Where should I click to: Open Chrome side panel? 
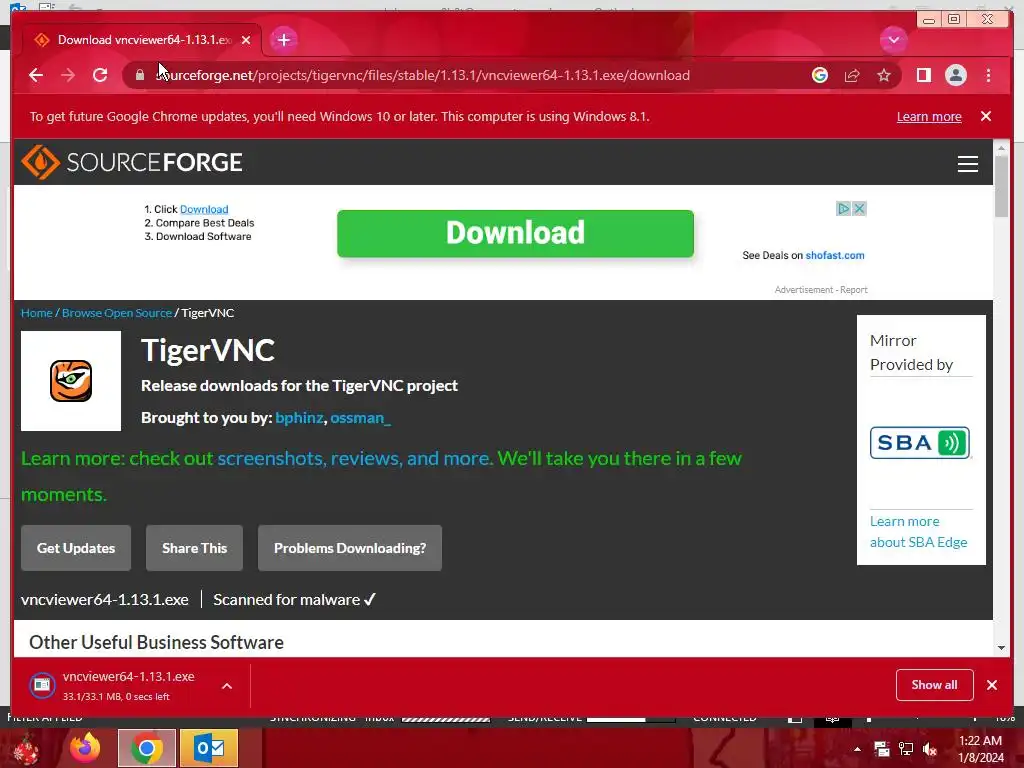(923, 75)
